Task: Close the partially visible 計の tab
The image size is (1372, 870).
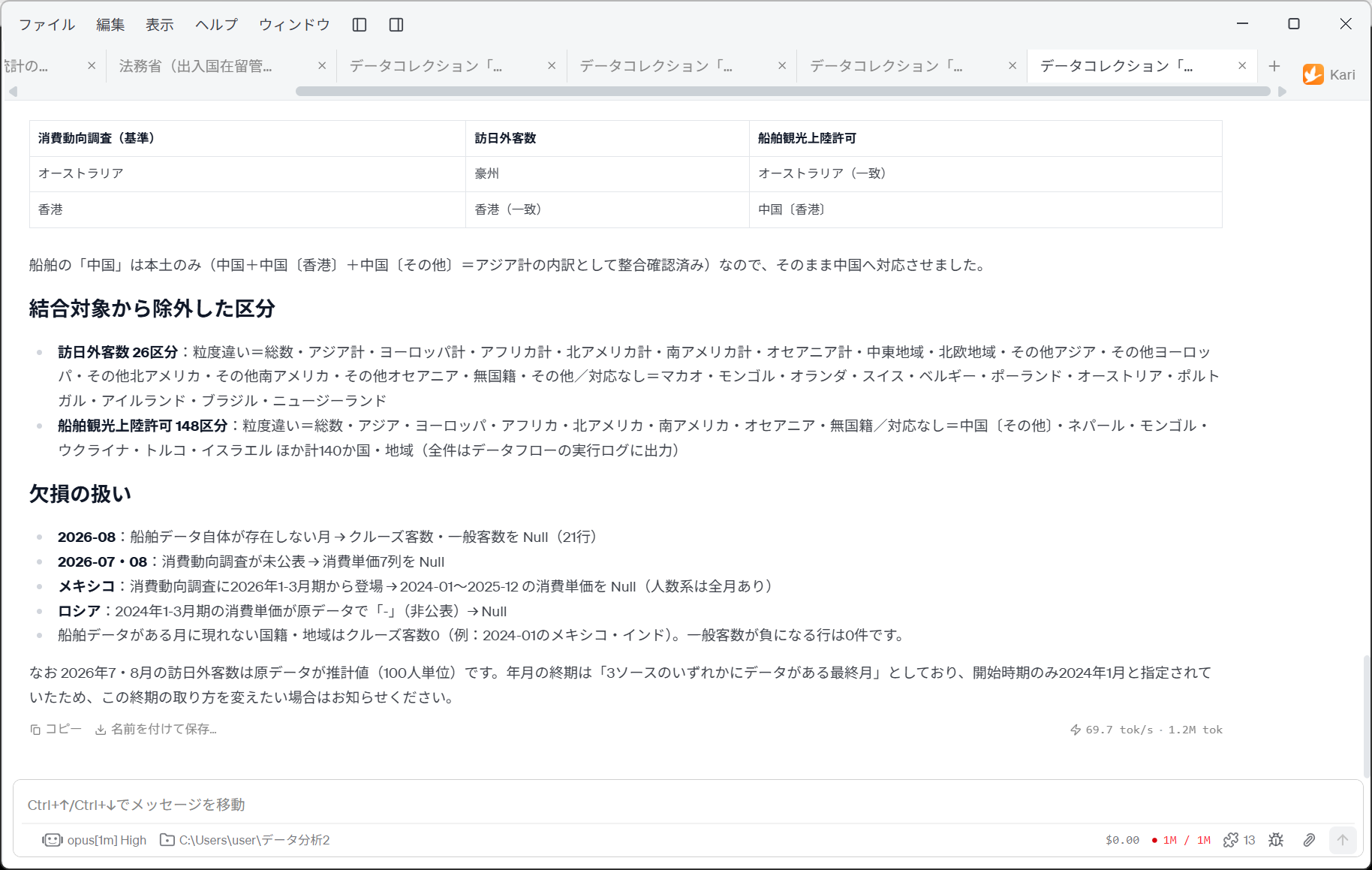Action: (92, 66)
